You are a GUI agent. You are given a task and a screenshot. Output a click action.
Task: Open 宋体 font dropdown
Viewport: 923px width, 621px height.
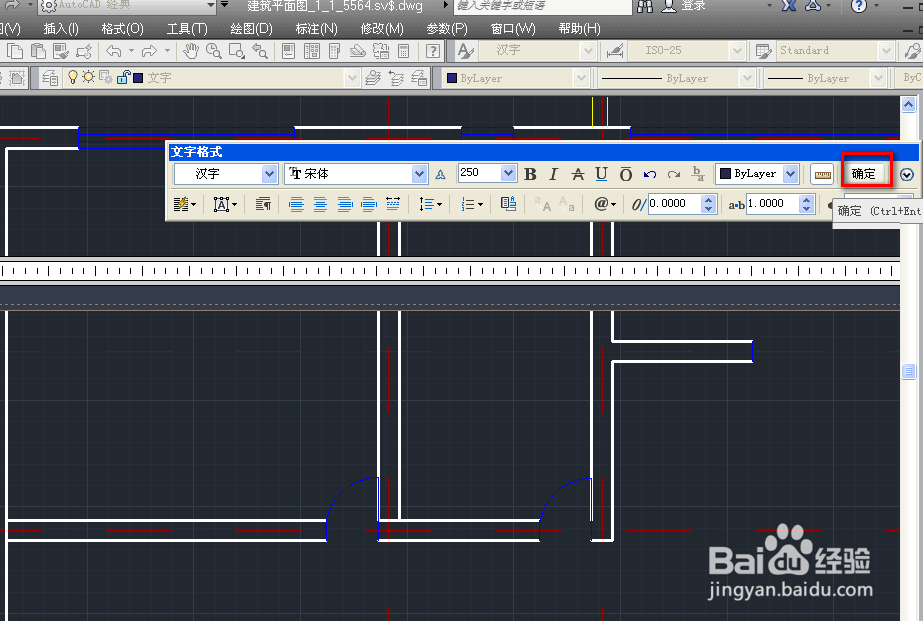[x=419, y=174]
